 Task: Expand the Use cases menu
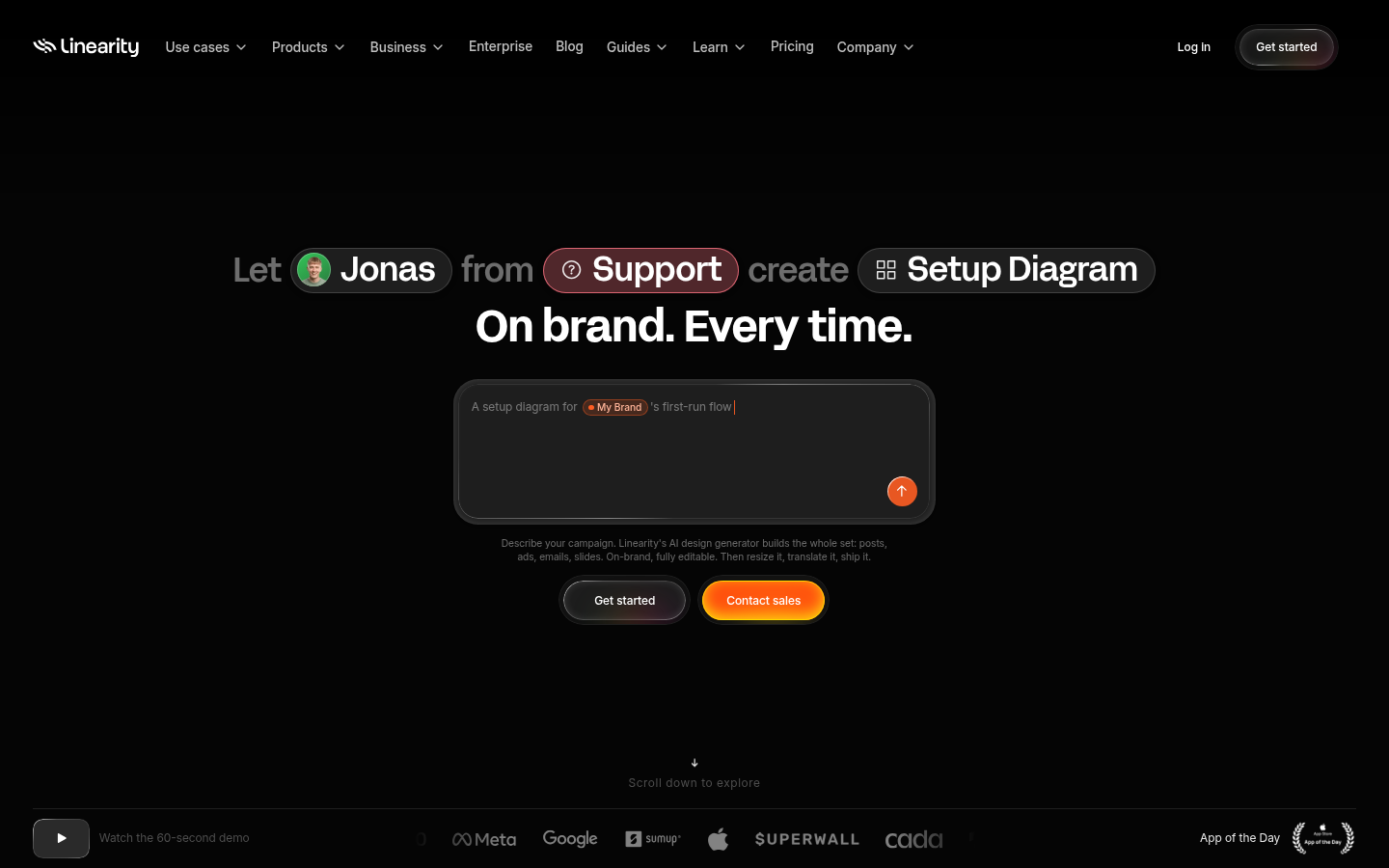[x=205, y=47]
